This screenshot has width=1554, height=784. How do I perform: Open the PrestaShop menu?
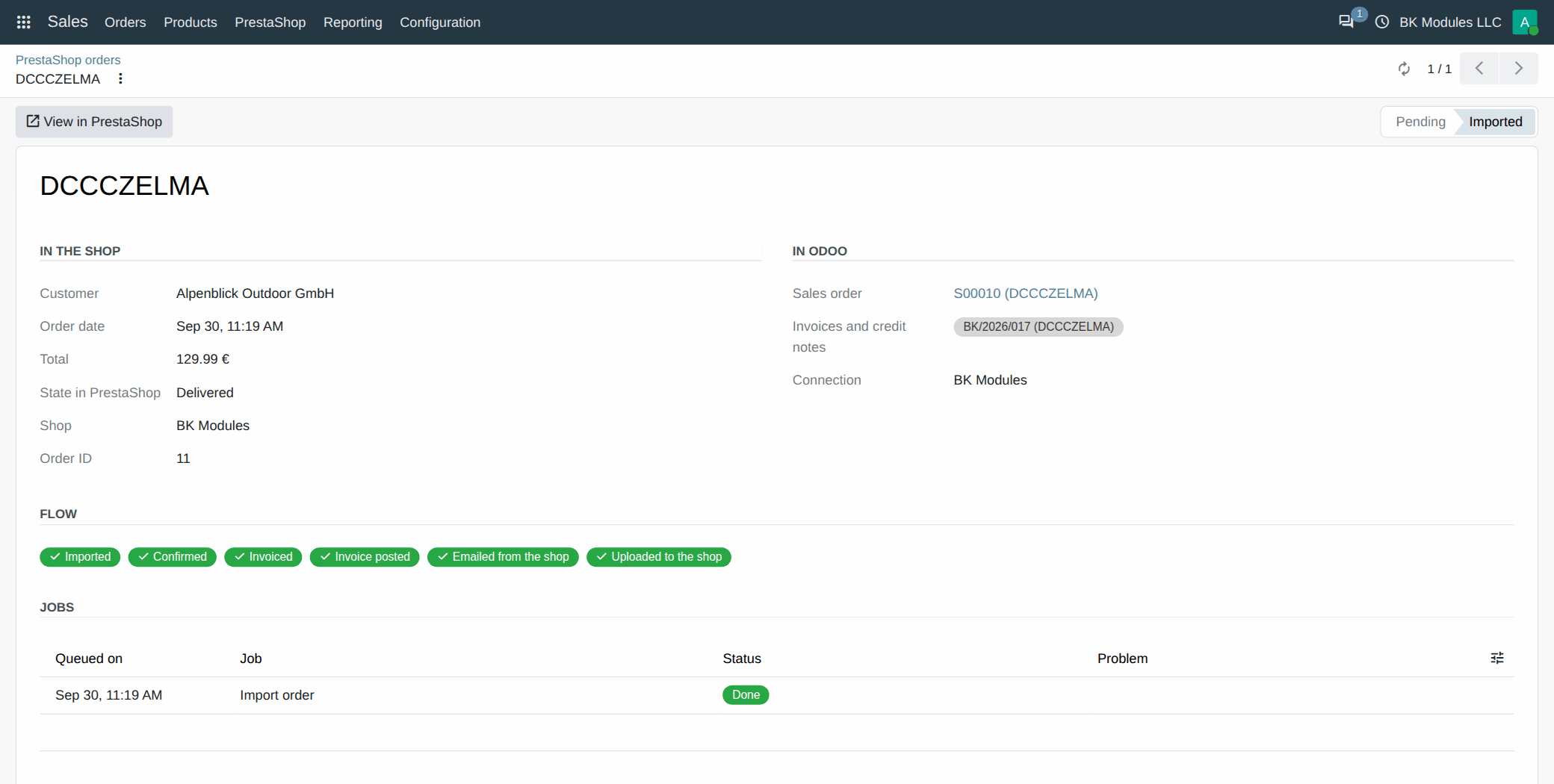[x=270, y=22]
